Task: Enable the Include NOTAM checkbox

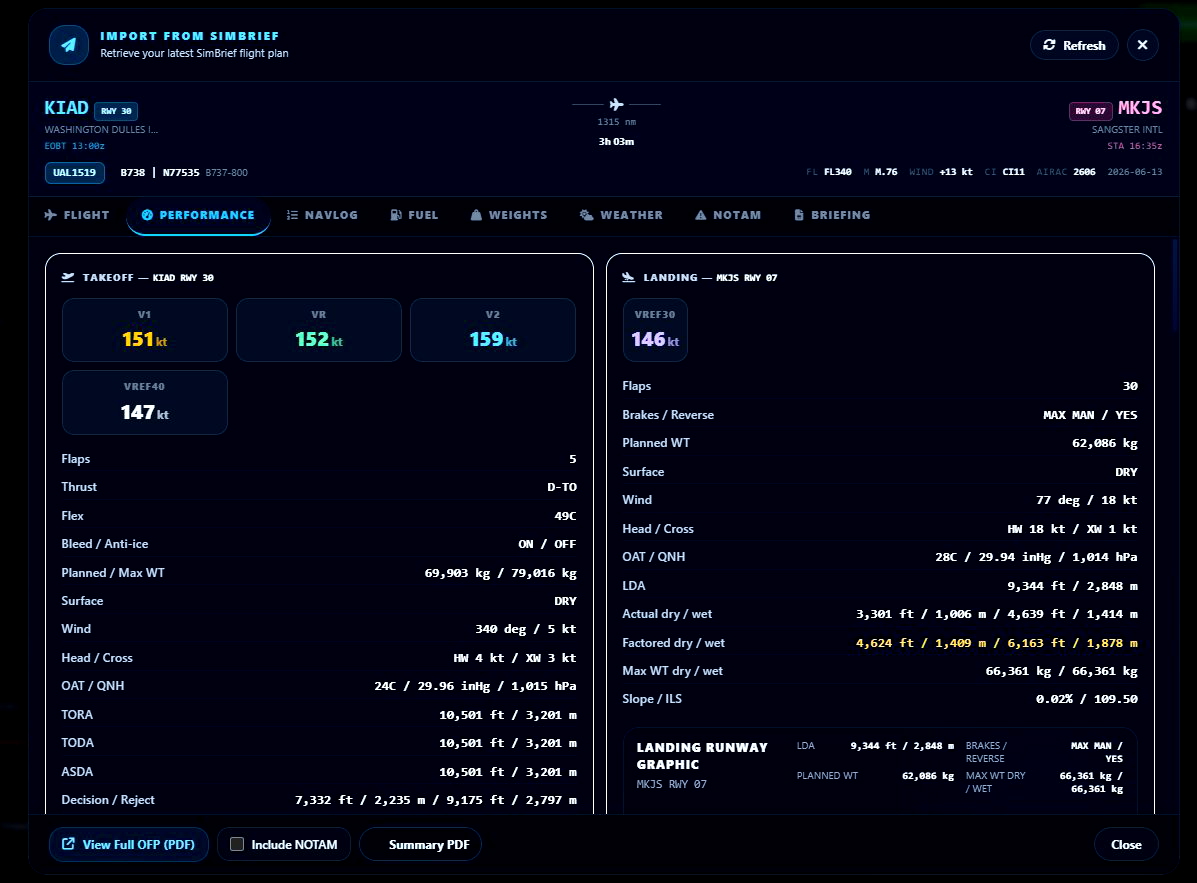Action: point(237,844)
